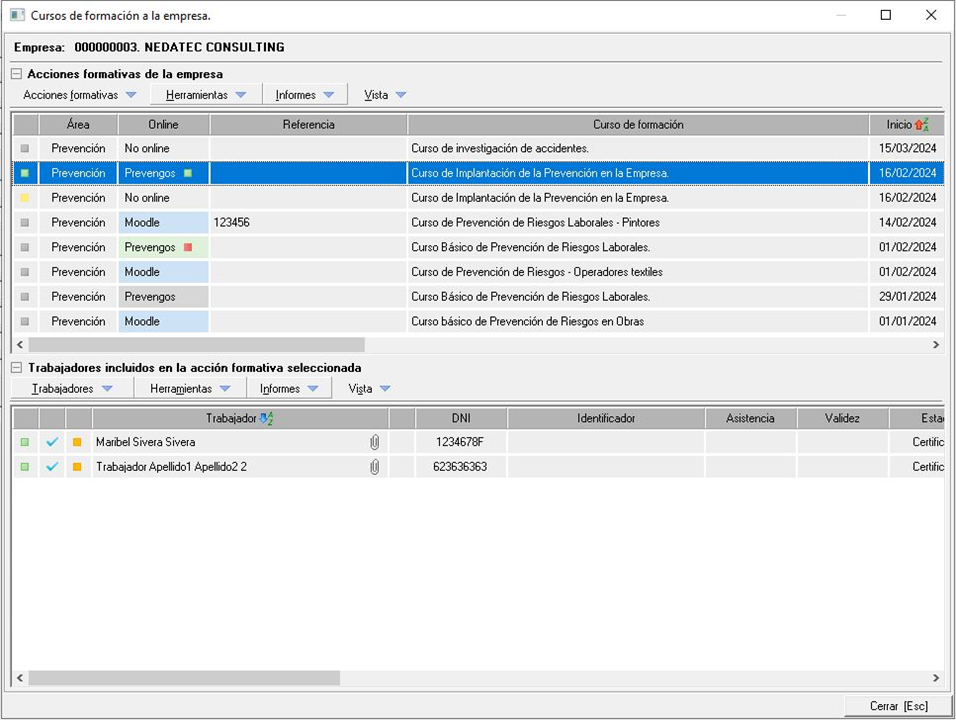This screenshot has height=720, width=956.
Task: Click red square icon next to Prevengos
Action: click(x=187, y=247)
